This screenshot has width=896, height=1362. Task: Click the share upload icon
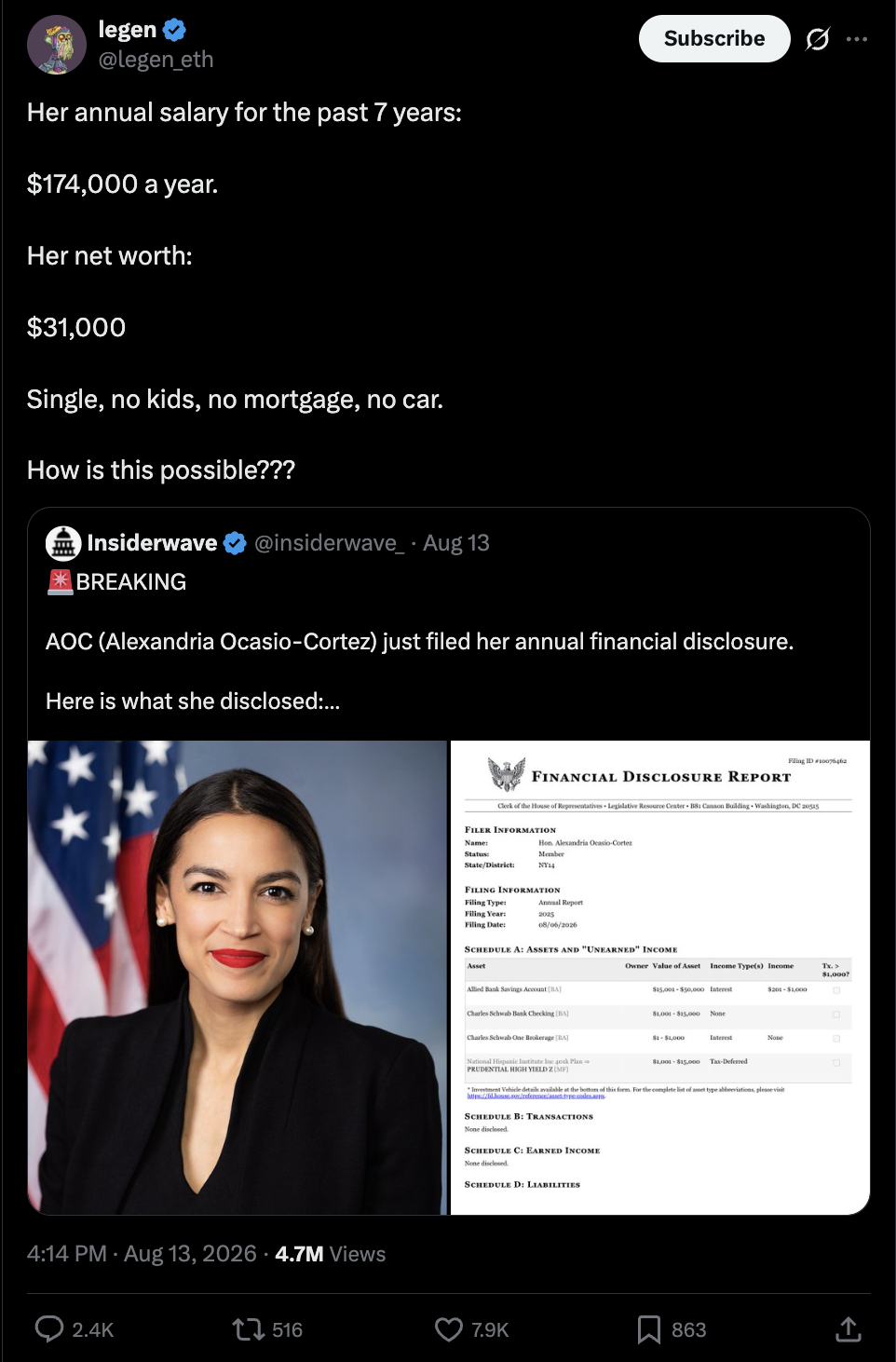(848, 1329)
